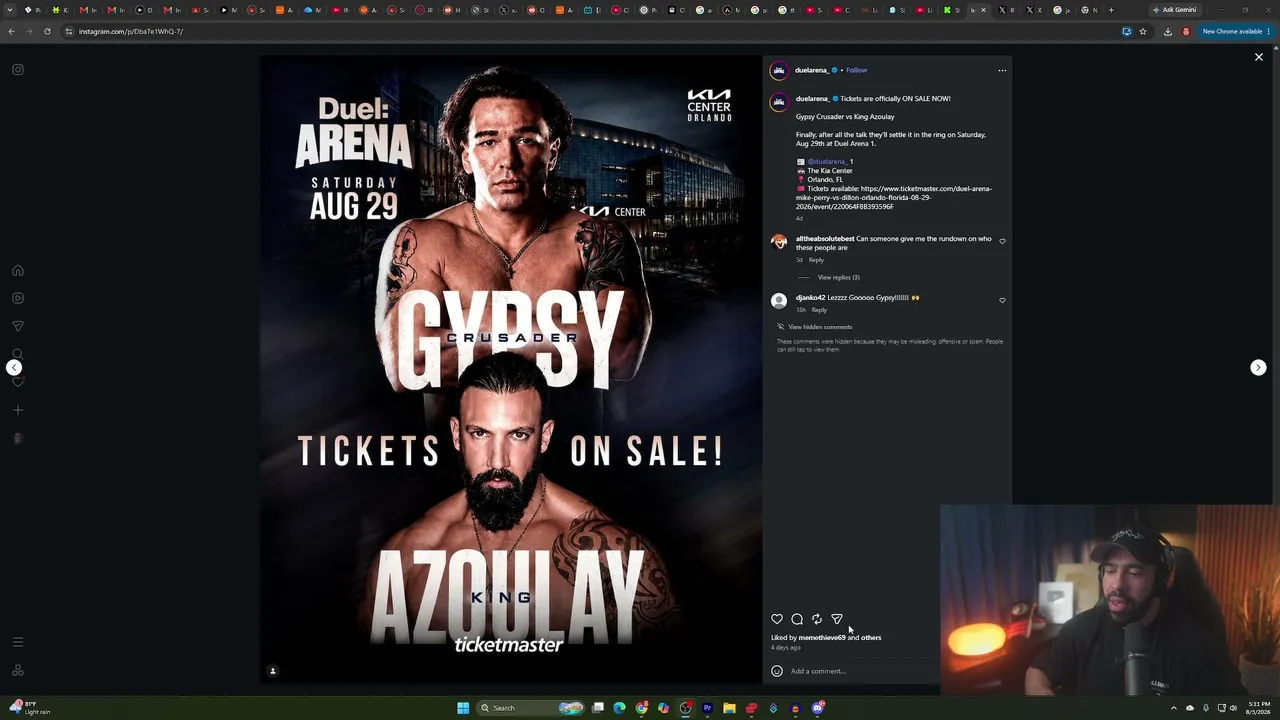Image resolution: width=1280 pixels, height=720 pixels.
Task: Open djanko42's avatar picture
Action: pos(779,301)
